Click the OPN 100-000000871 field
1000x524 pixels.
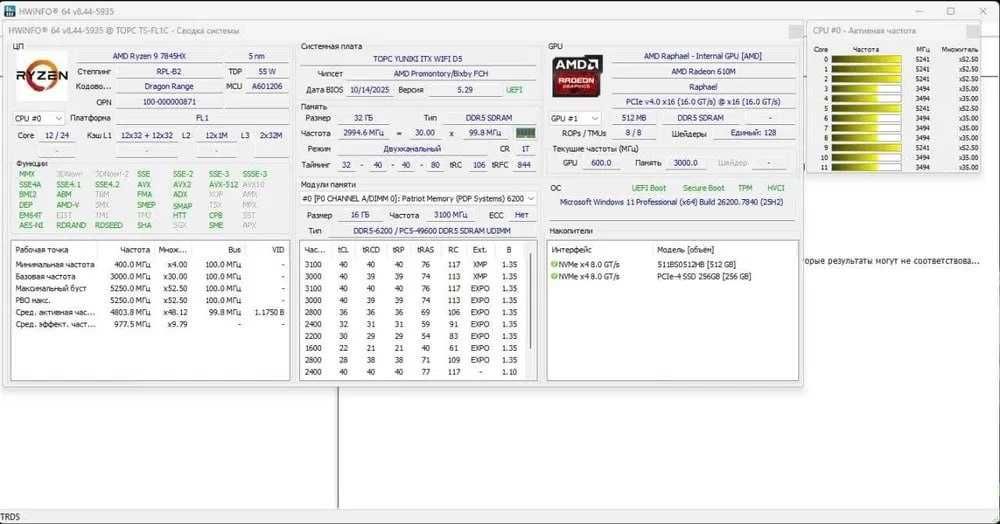click(x=168, y=102)
